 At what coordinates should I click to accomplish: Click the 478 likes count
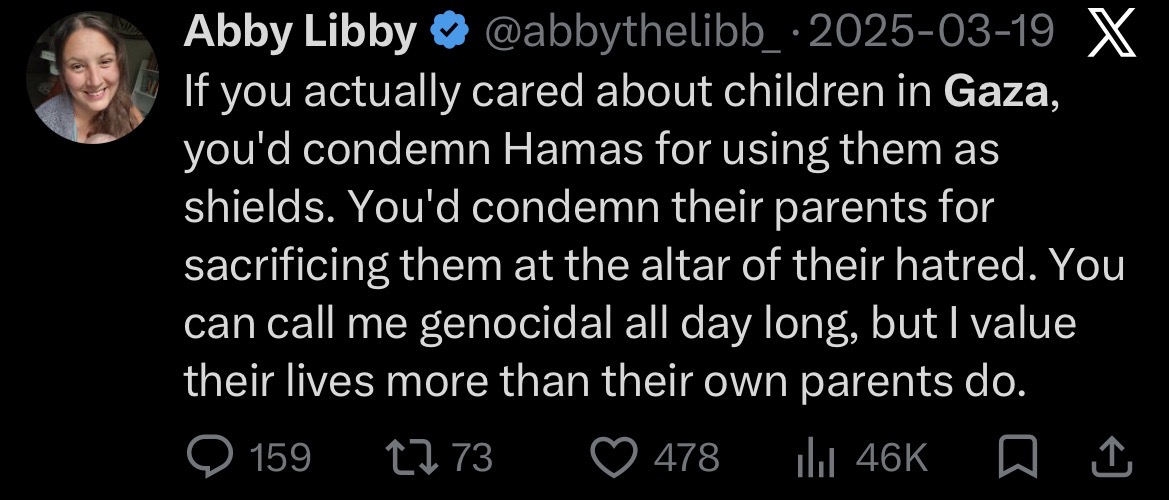pos(687,457)
